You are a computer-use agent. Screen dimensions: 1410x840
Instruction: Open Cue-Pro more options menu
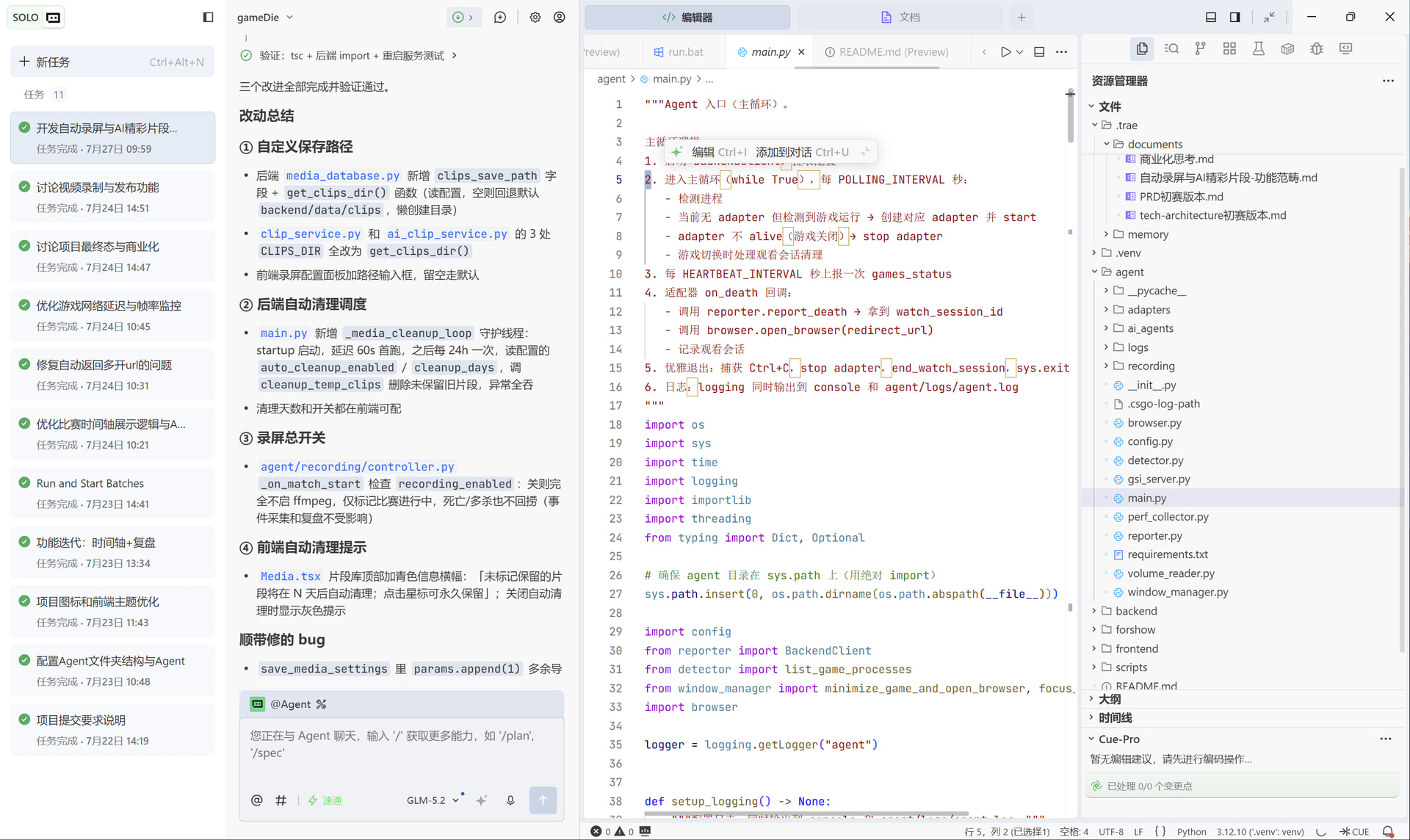1386,739
